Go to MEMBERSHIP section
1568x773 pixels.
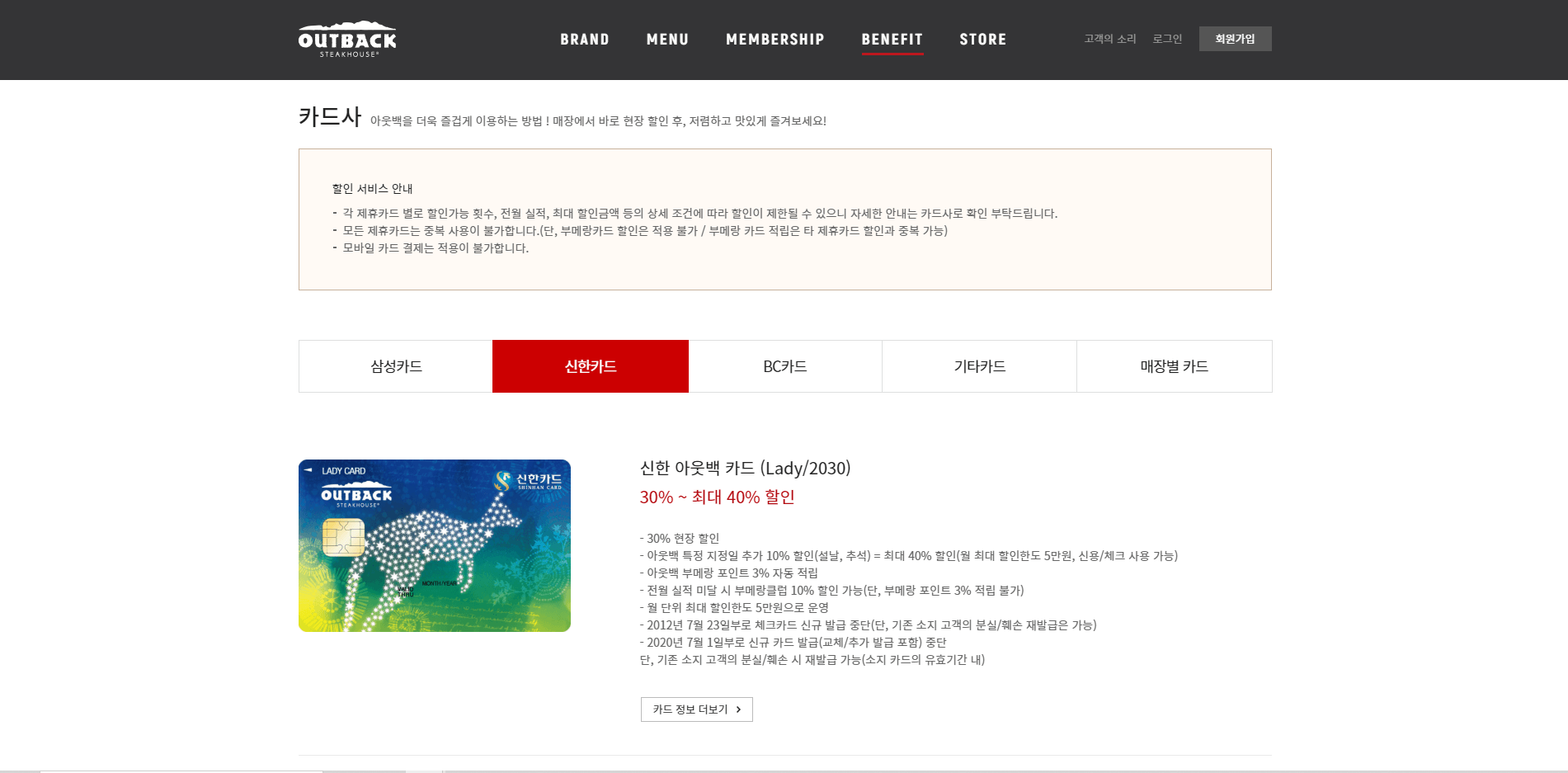775,40
